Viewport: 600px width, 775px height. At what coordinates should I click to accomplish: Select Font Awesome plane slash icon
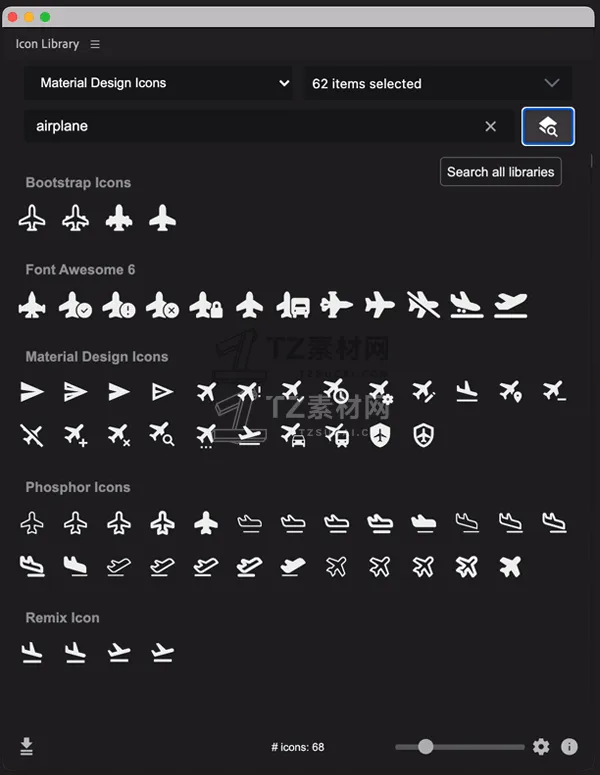pos(424,305)
